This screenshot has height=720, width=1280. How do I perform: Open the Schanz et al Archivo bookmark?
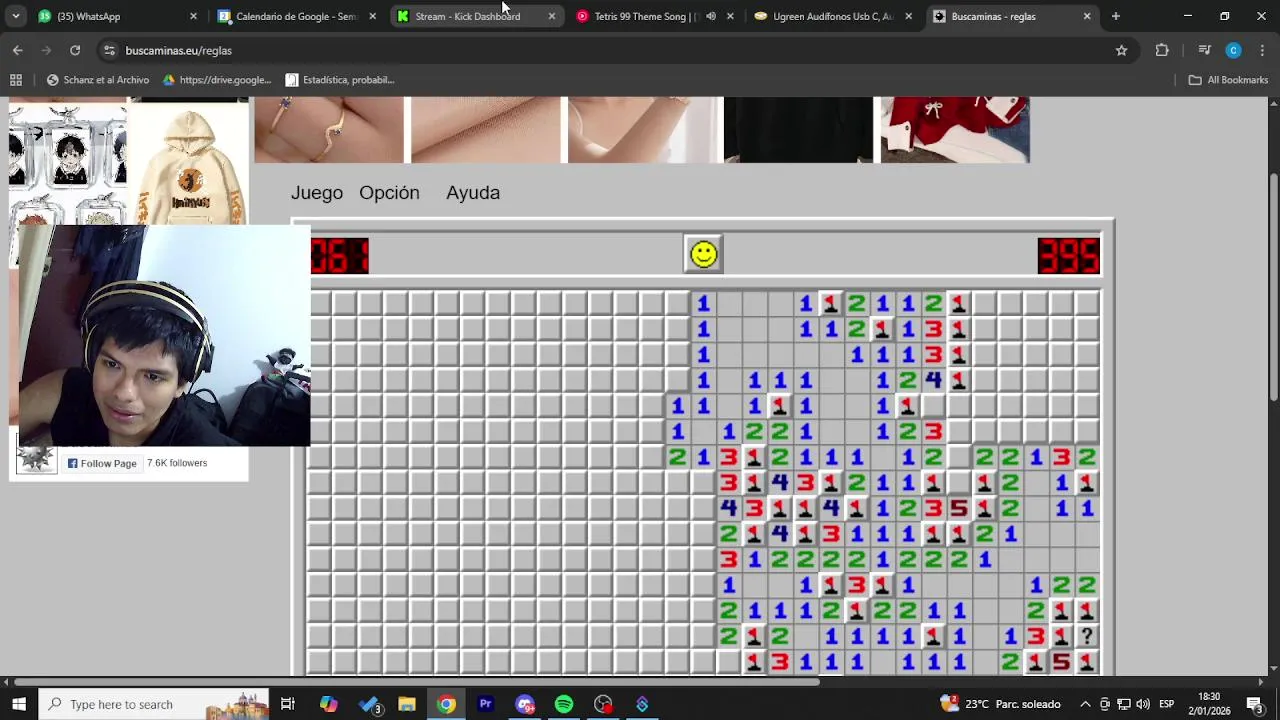pos(98,80)
